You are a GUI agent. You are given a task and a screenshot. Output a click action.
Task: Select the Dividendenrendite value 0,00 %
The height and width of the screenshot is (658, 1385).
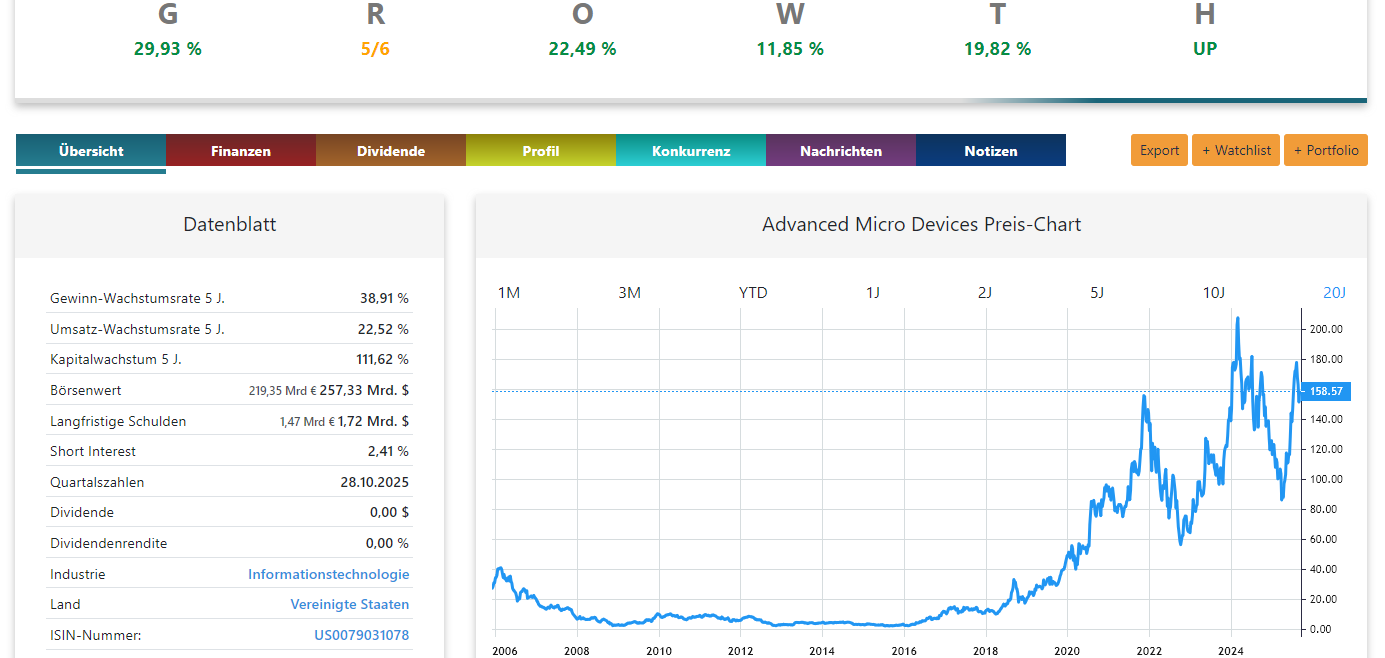[x=387, y=543]
